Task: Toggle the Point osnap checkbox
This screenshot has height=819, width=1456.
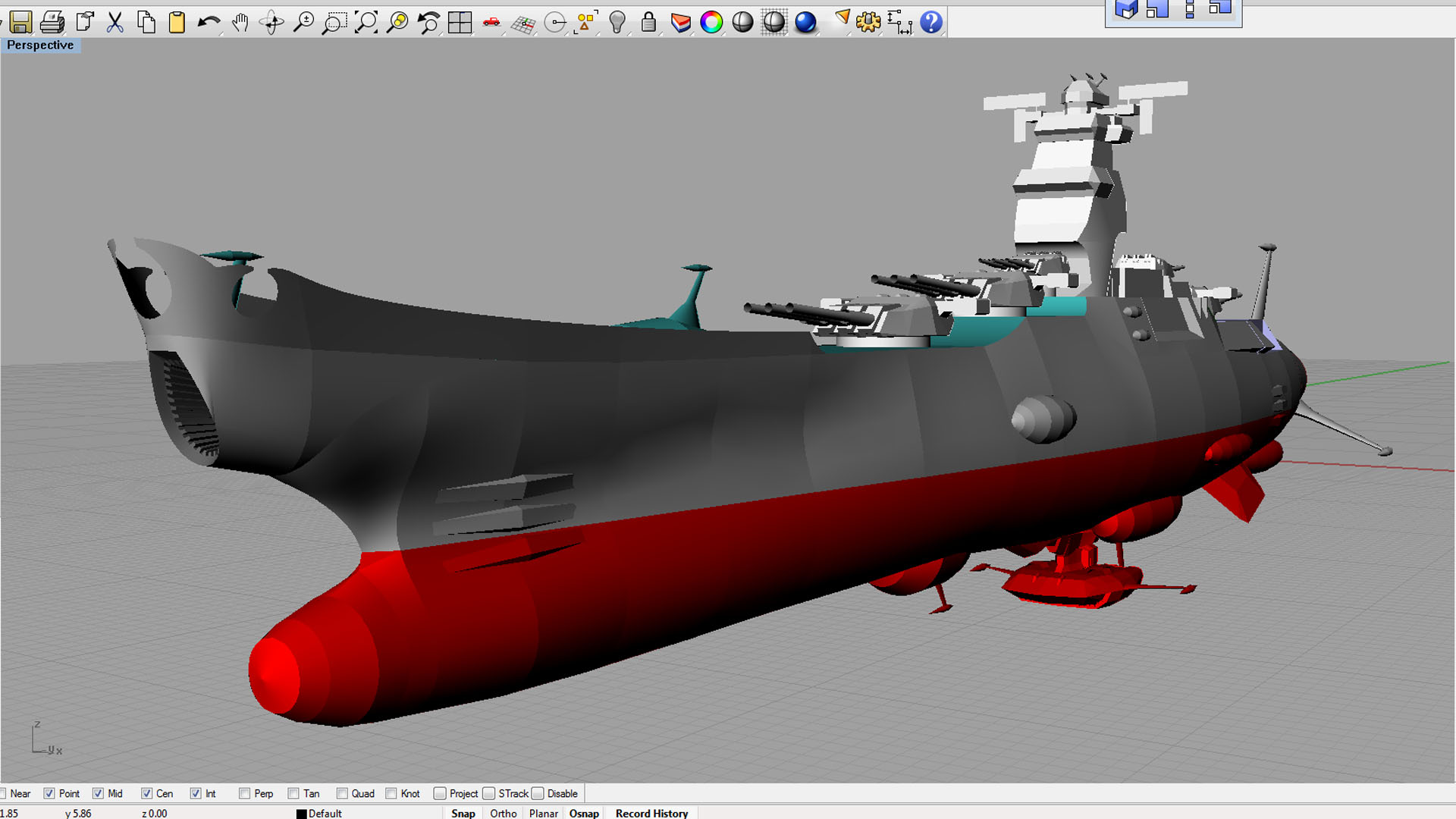Action: click(x=49, y=793)
